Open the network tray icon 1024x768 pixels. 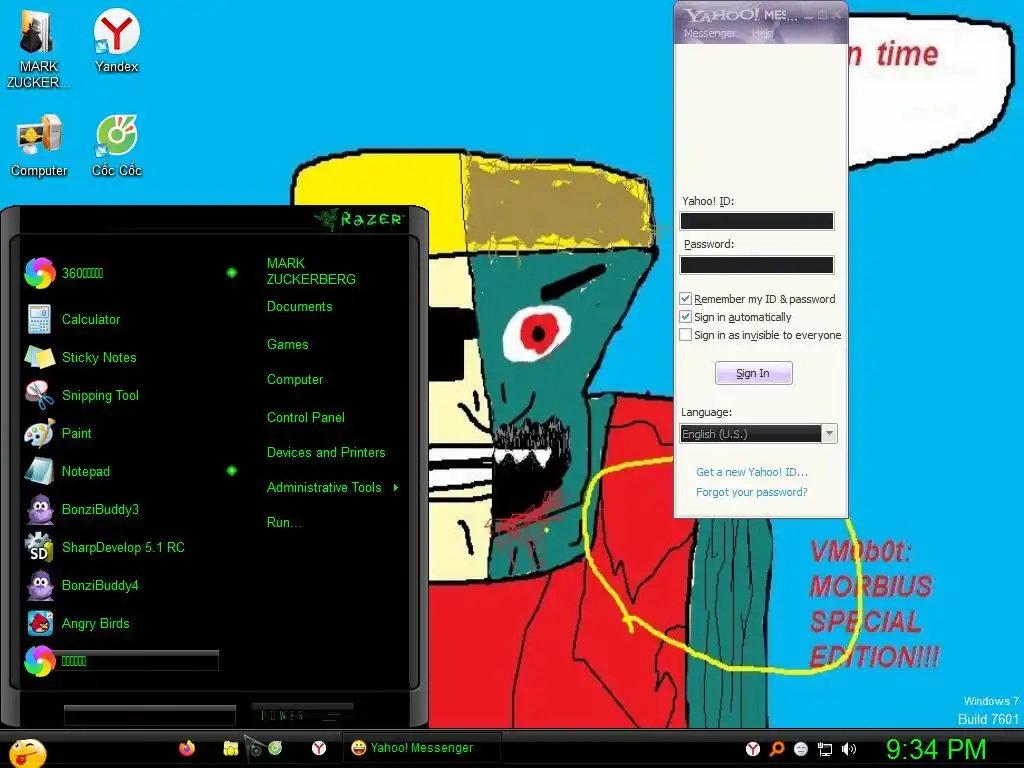point(825,749)
